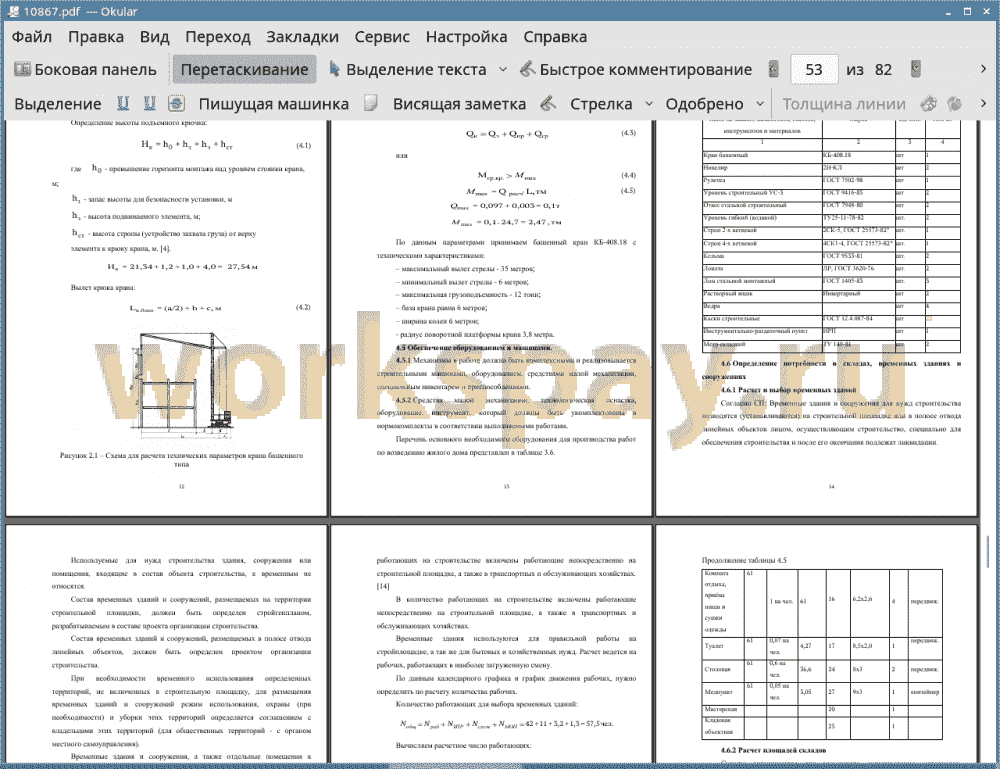Viewport: 1000px width, 769px height.
Task: Click caption 'Рисунок 2.1' under the crane diagram
Action: point(181,460)
